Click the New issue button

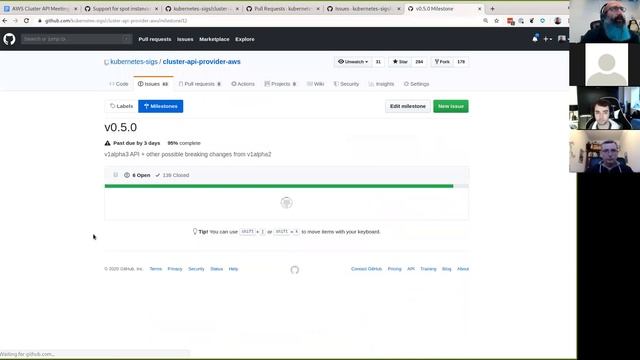coord(451,106)
